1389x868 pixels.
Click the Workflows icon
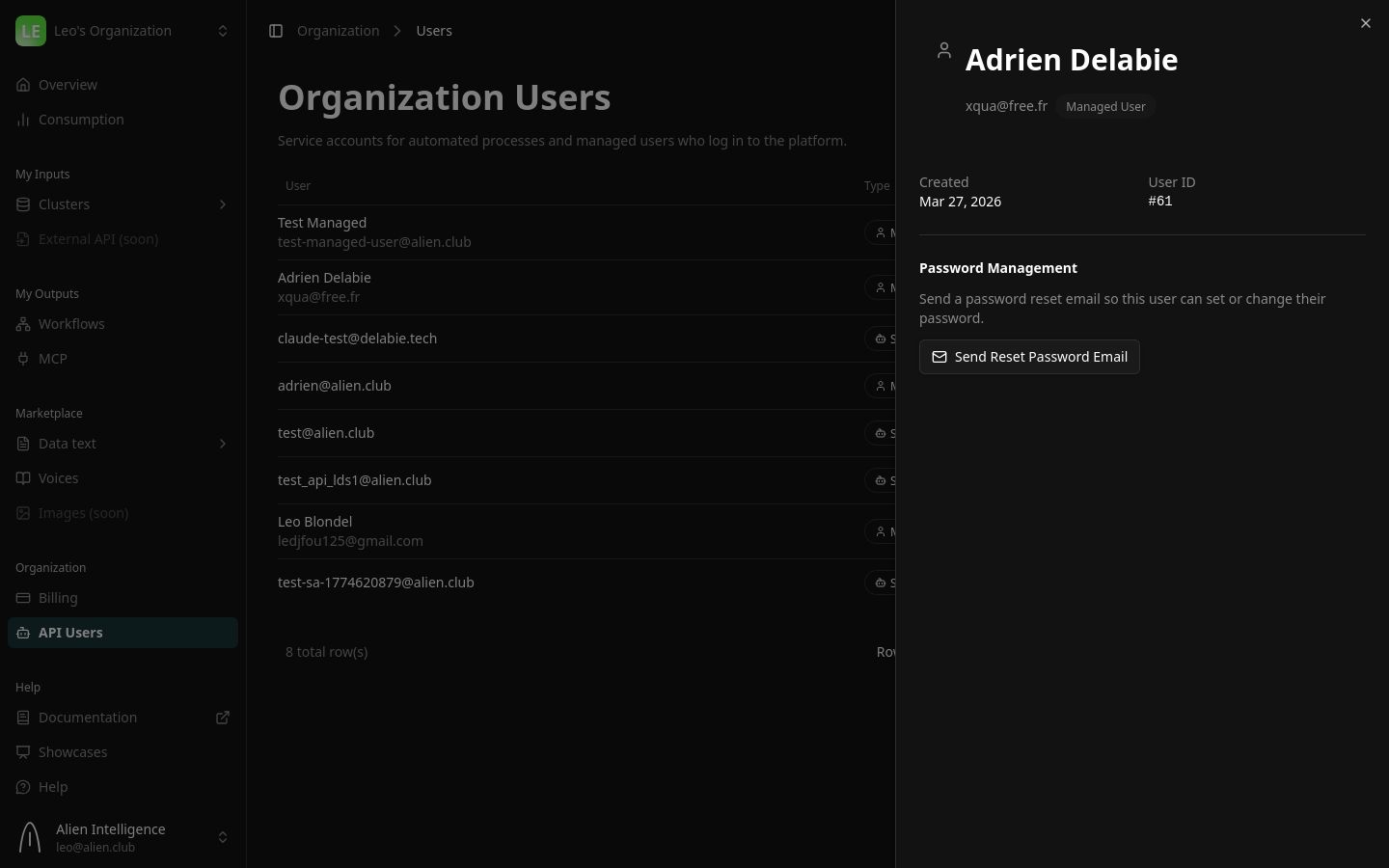click(x=23, y=324)
